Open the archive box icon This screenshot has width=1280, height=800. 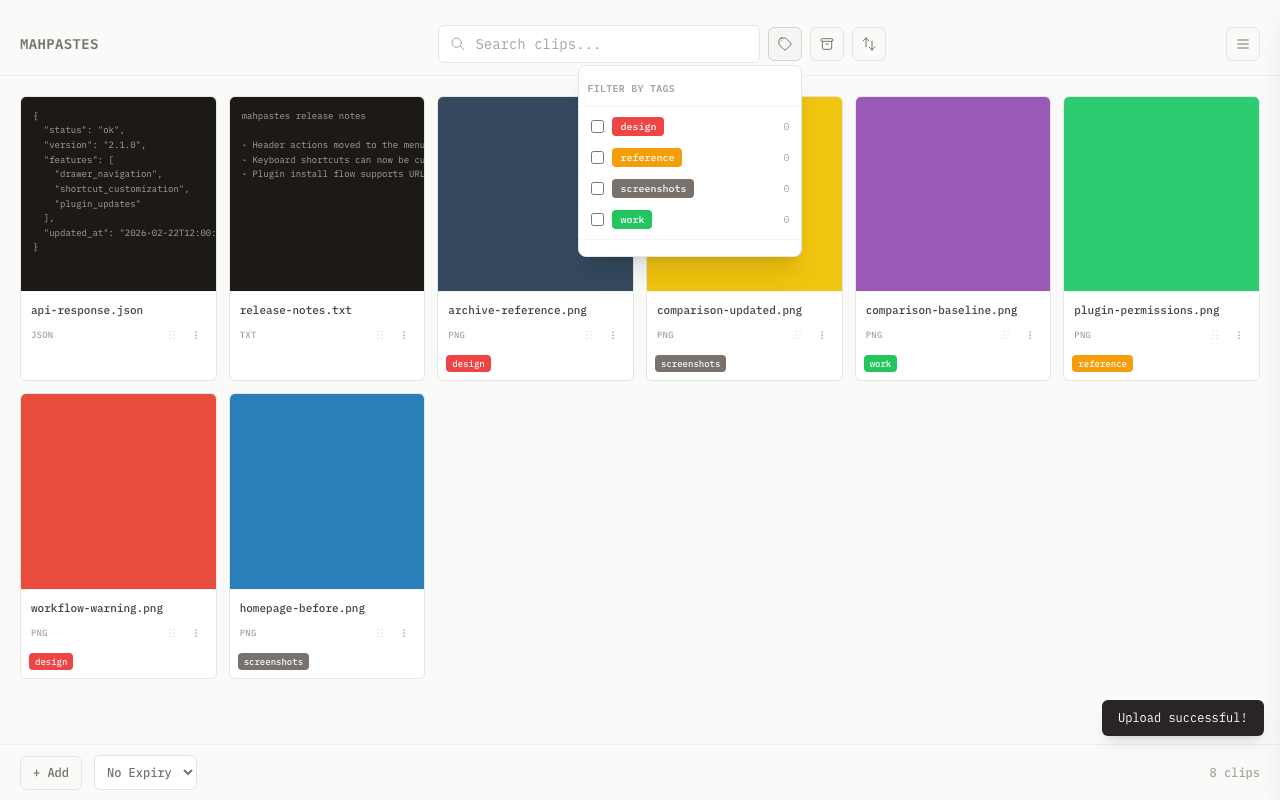(827, 44)
